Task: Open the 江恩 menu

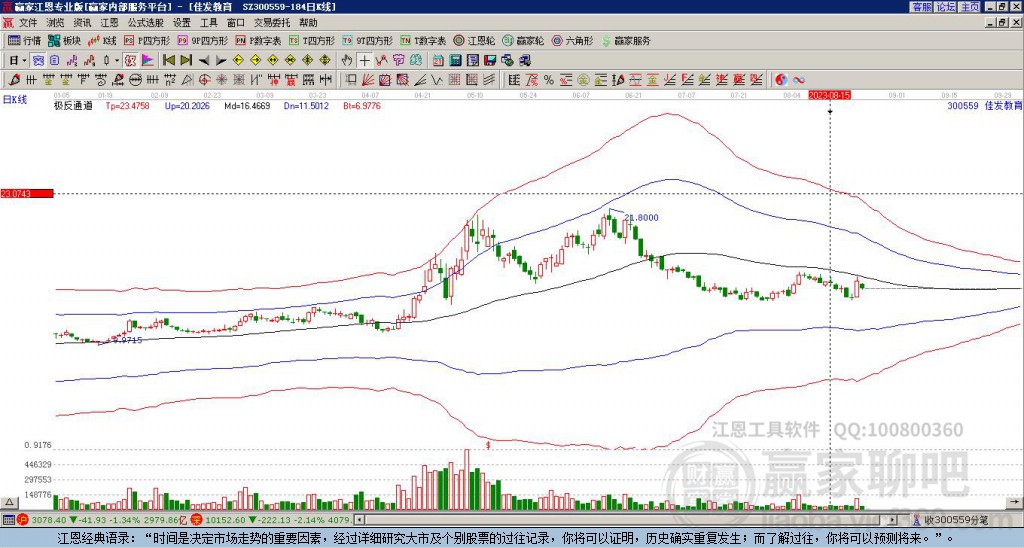Action: [110, 23]
